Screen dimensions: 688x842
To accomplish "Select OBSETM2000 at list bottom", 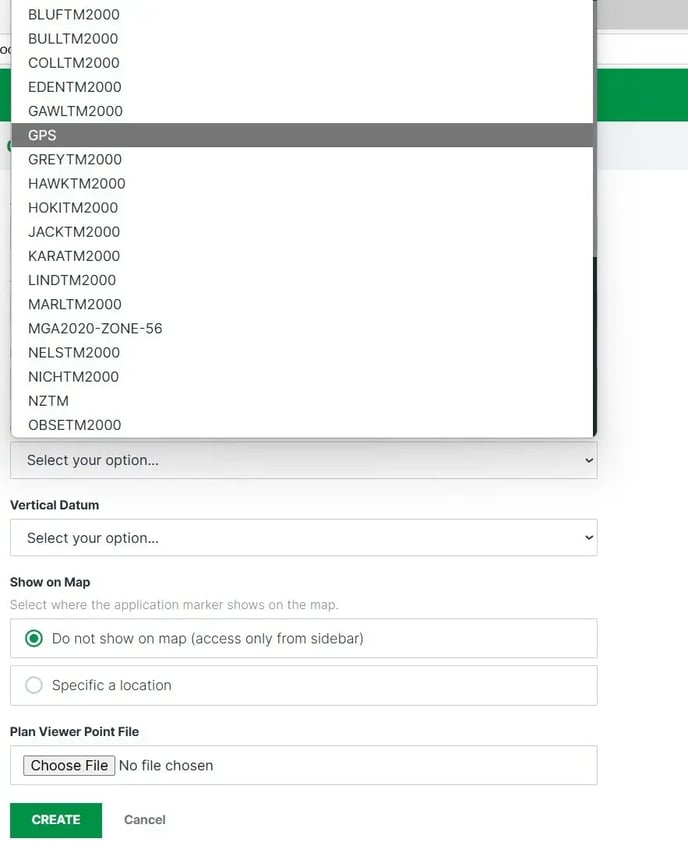I will point(75,425).
